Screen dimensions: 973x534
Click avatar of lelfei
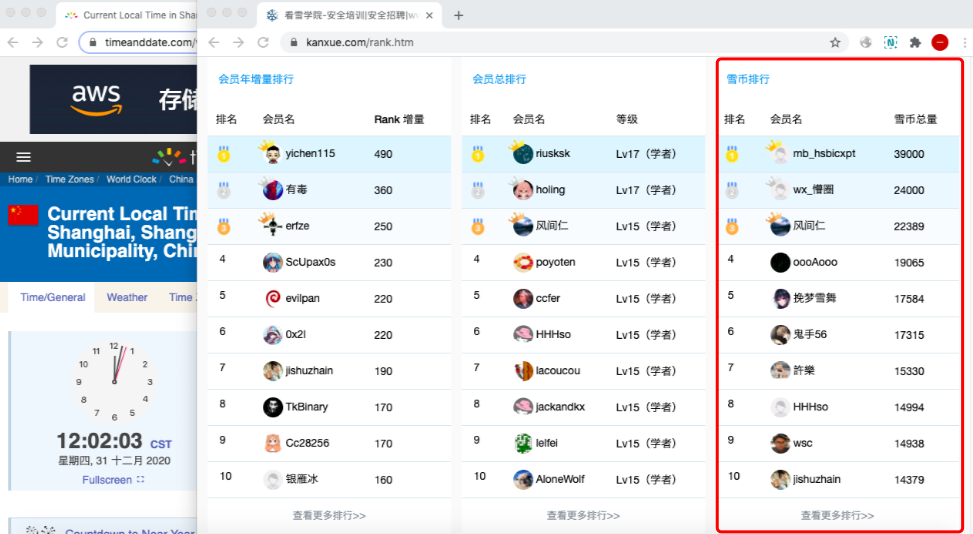click(522, 443)
